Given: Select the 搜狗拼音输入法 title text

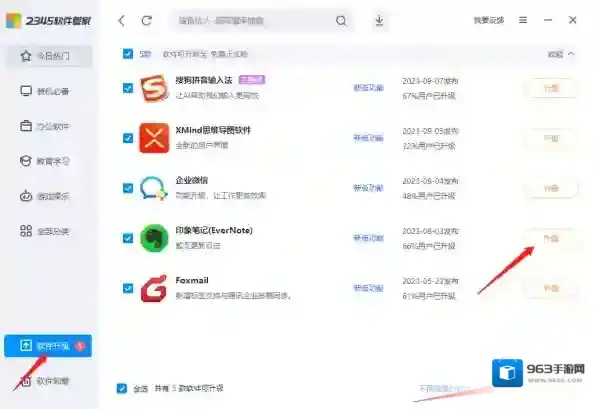Looking at the screenshot, I should pyautogui.click(x=204, y=80).
